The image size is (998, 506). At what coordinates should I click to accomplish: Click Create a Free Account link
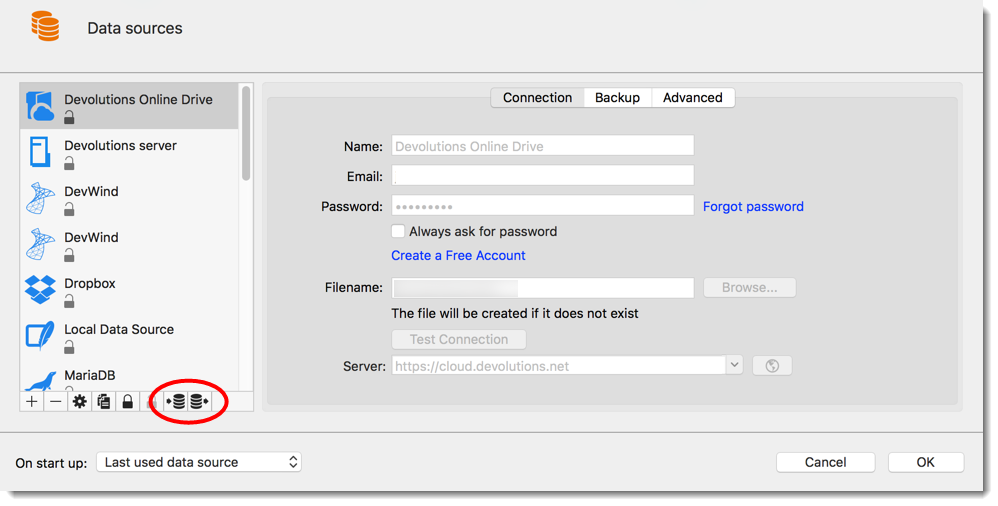458,255
